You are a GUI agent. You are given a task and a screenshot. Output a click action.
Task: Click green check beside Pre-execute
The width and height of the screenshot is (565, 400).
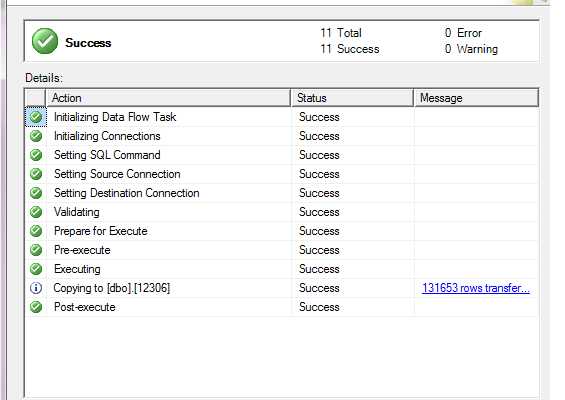click(x=36, y=250)
